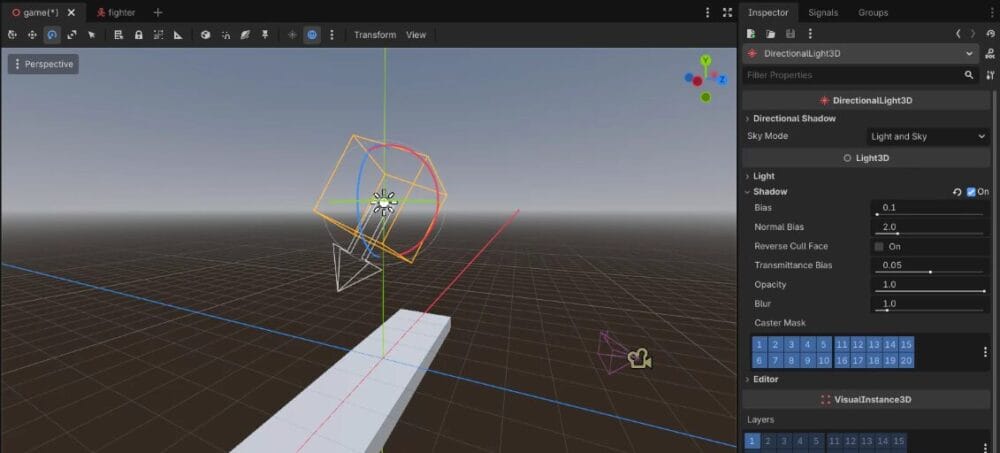Enable the Reverse Cull Face checkbox

pos(879,246)
